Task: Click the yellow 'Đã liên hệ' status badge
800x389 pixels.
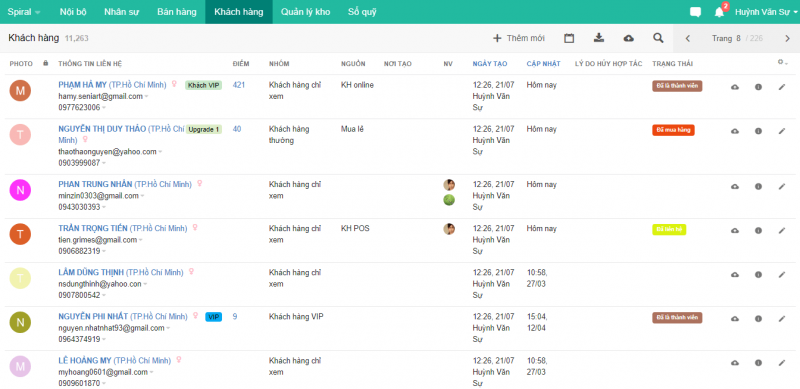Action: tap(669, 229)
